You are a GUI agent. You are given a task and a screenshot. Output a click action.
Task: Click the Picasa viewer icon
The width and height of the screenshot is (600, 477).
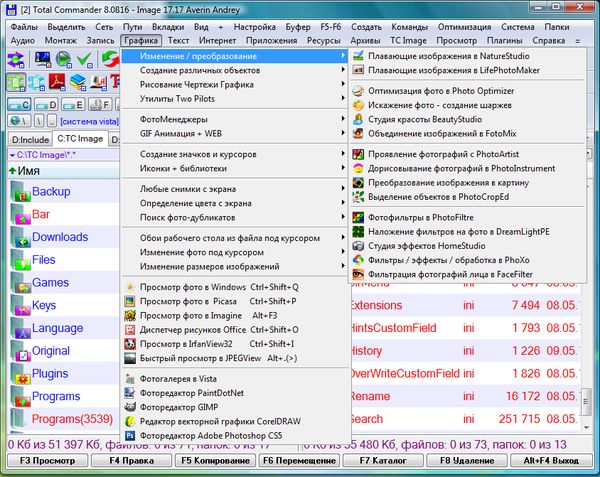[130, 301]
